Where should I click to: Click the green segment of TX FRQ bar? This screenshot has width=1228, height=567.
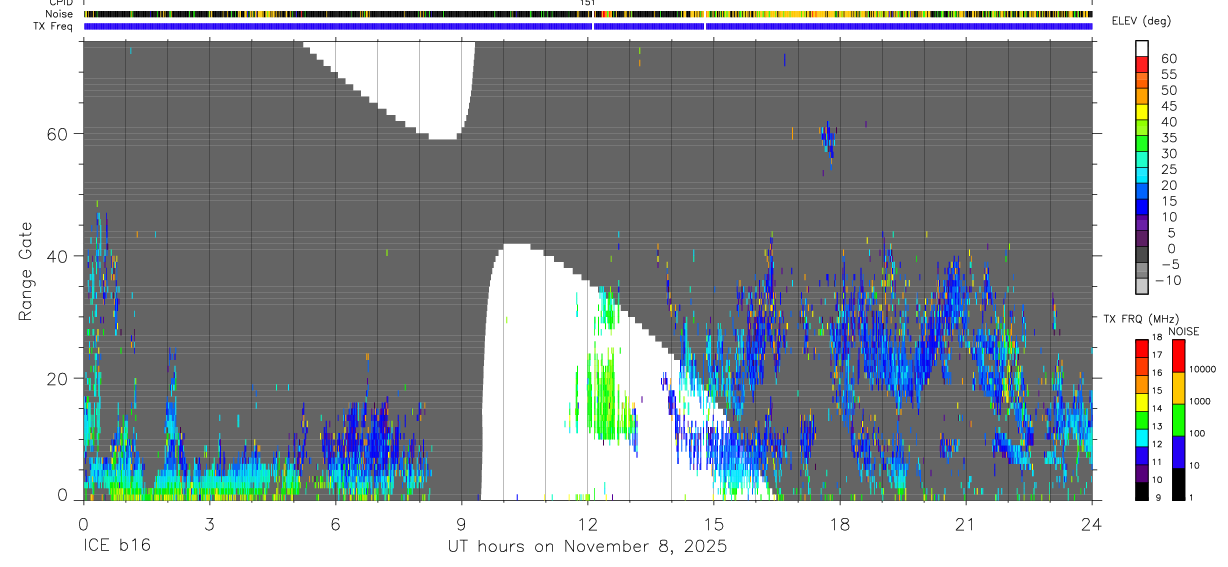[1143, 420]
